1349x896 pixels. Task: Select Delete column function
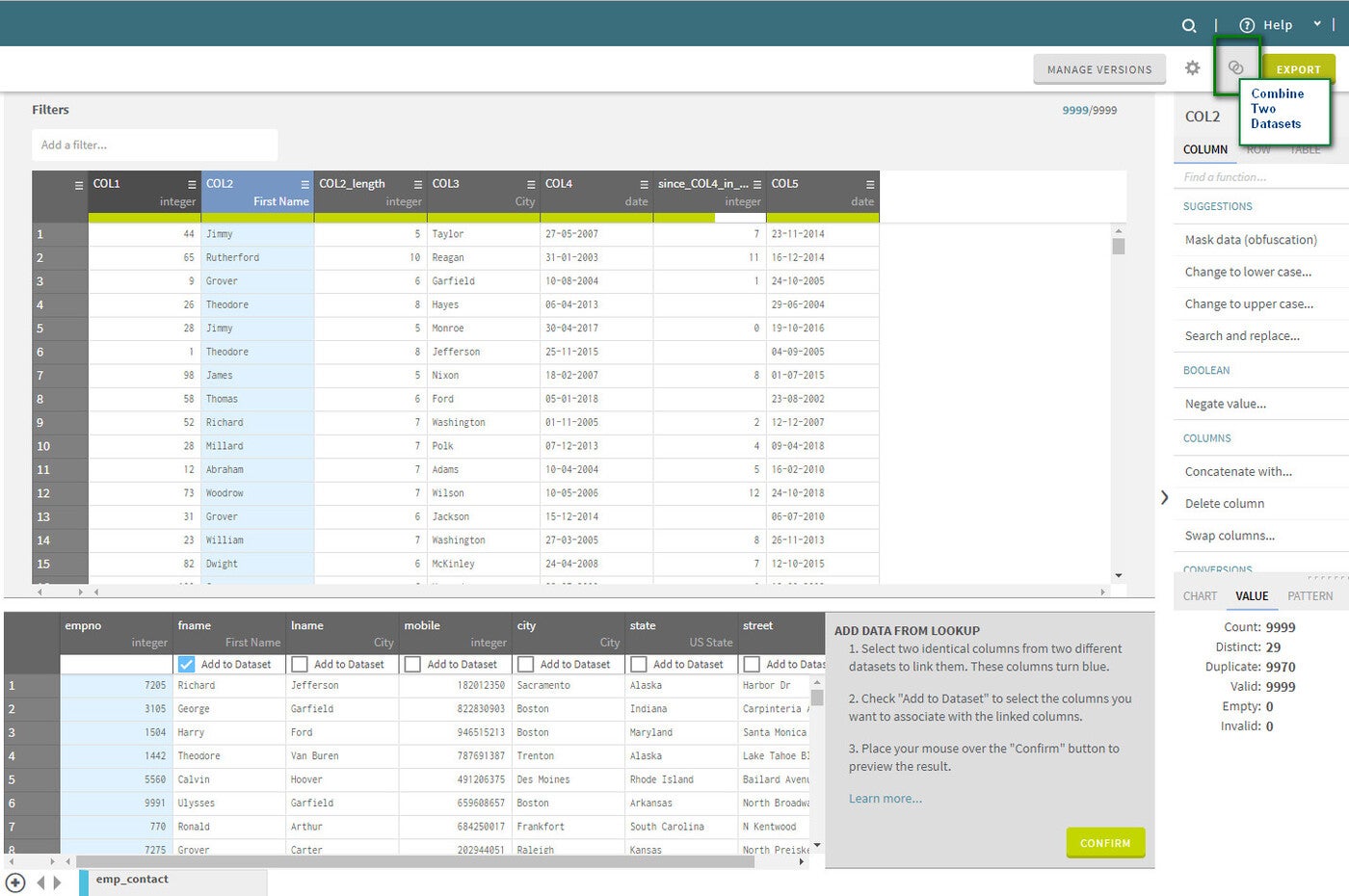pos(1225,504)
